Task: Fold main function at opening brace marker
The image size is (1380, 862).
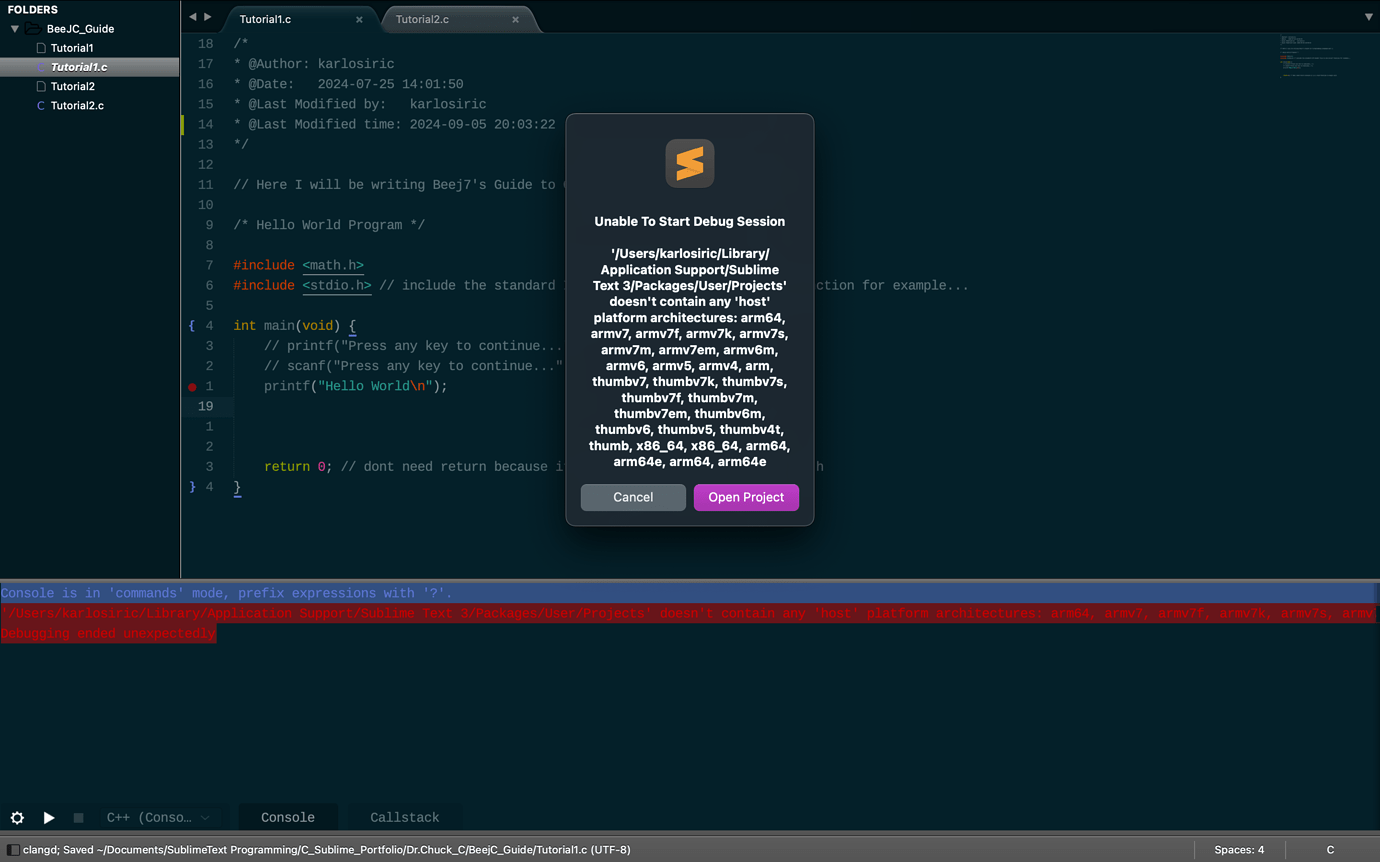Action: [x=192, y=326]
